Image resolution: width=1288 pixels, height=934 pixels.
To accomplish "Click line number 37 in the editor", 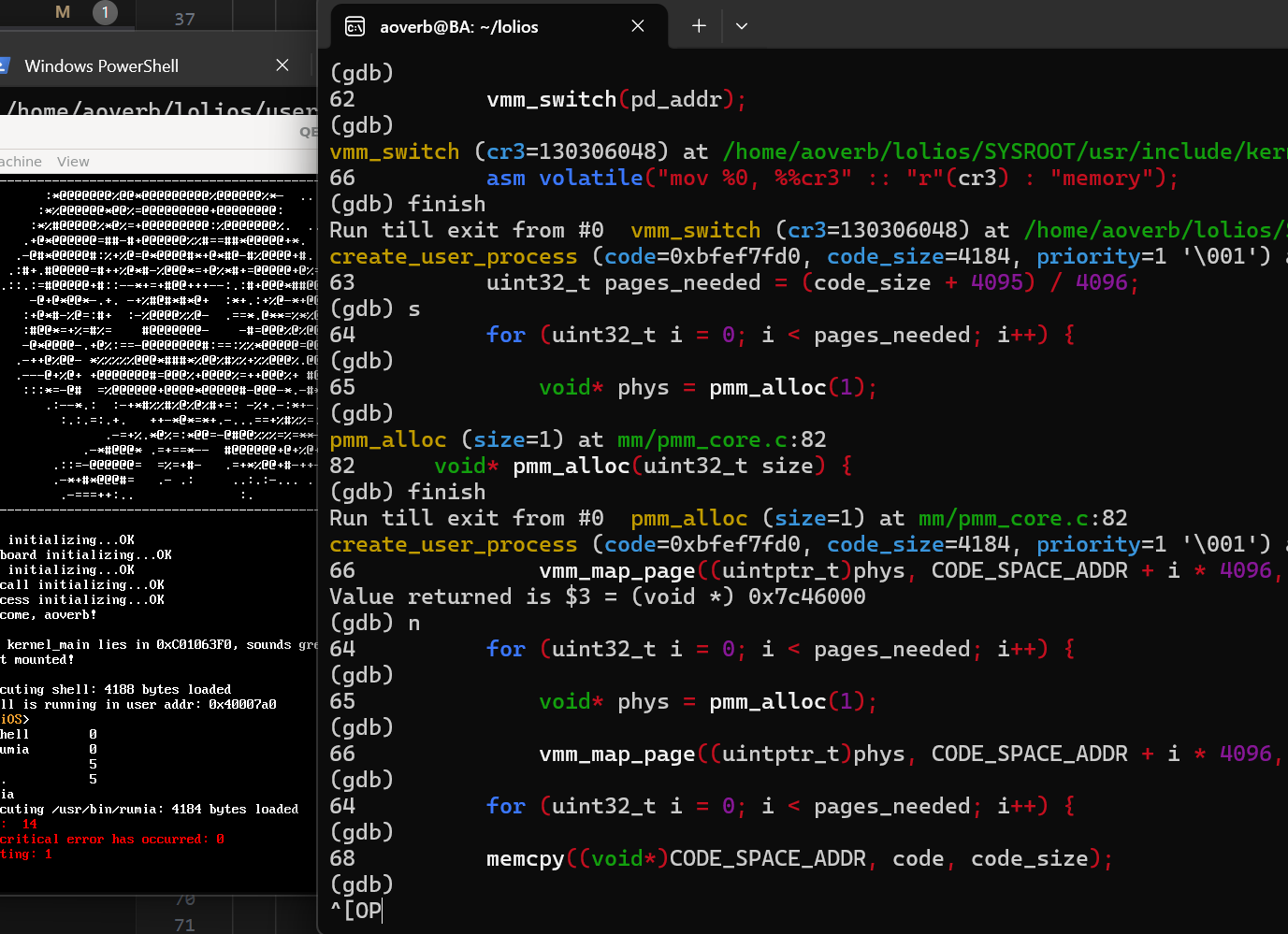I will (x=184, y=19).
